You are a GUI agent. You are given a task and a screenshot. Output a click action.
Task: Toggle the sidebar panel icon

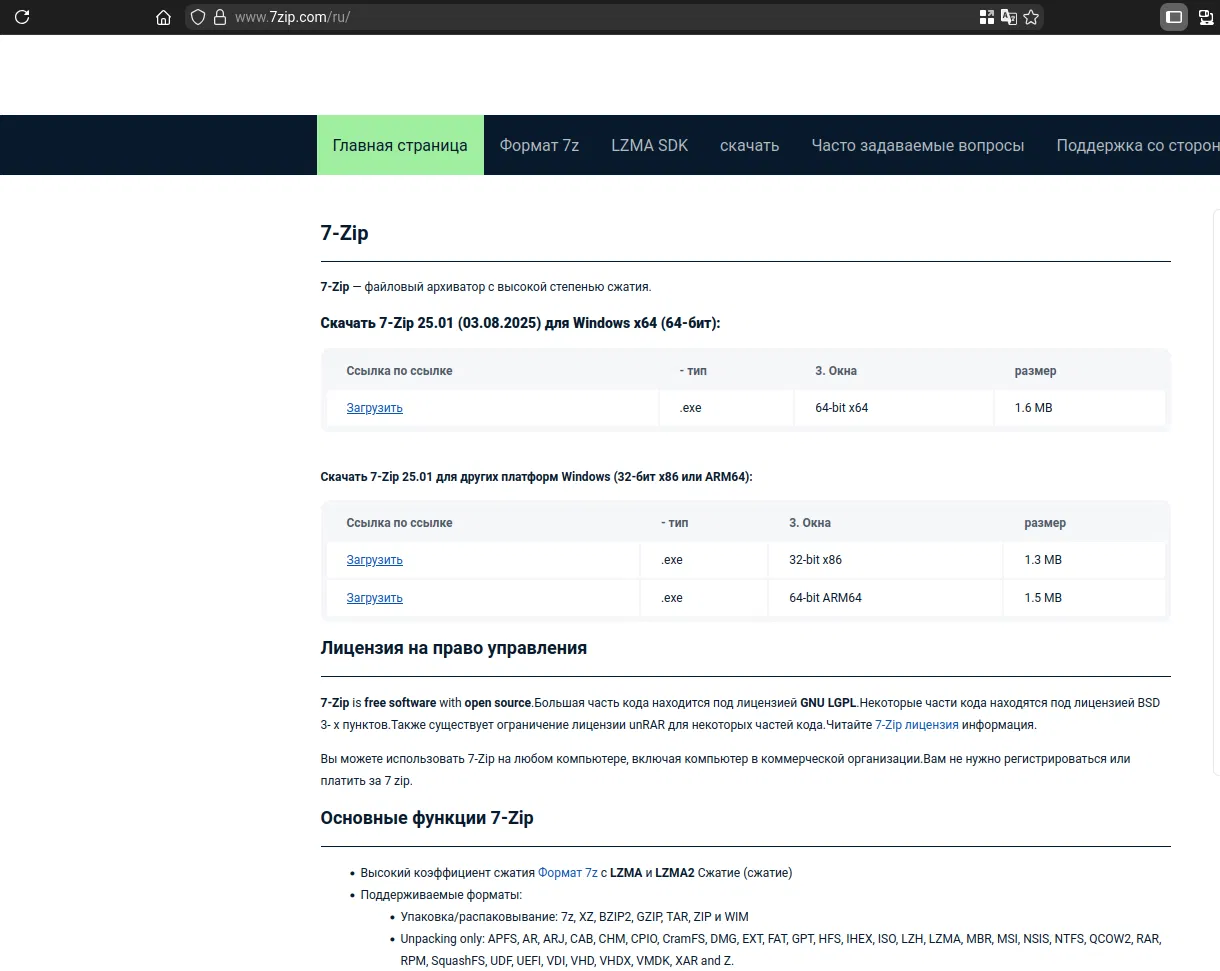click(x=1174, y=17)
